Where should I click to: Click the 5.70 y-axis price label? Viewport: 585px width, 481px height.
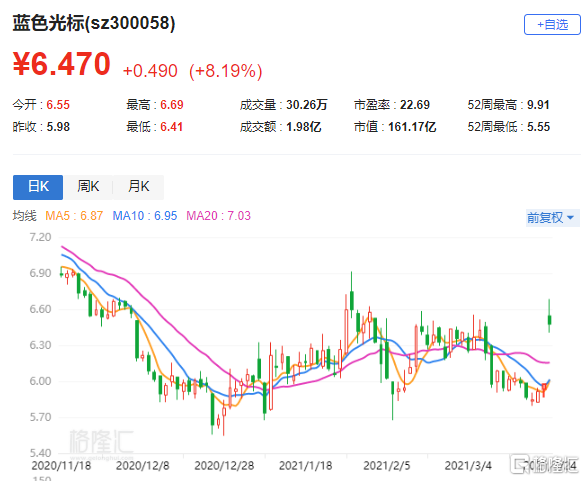40,417
